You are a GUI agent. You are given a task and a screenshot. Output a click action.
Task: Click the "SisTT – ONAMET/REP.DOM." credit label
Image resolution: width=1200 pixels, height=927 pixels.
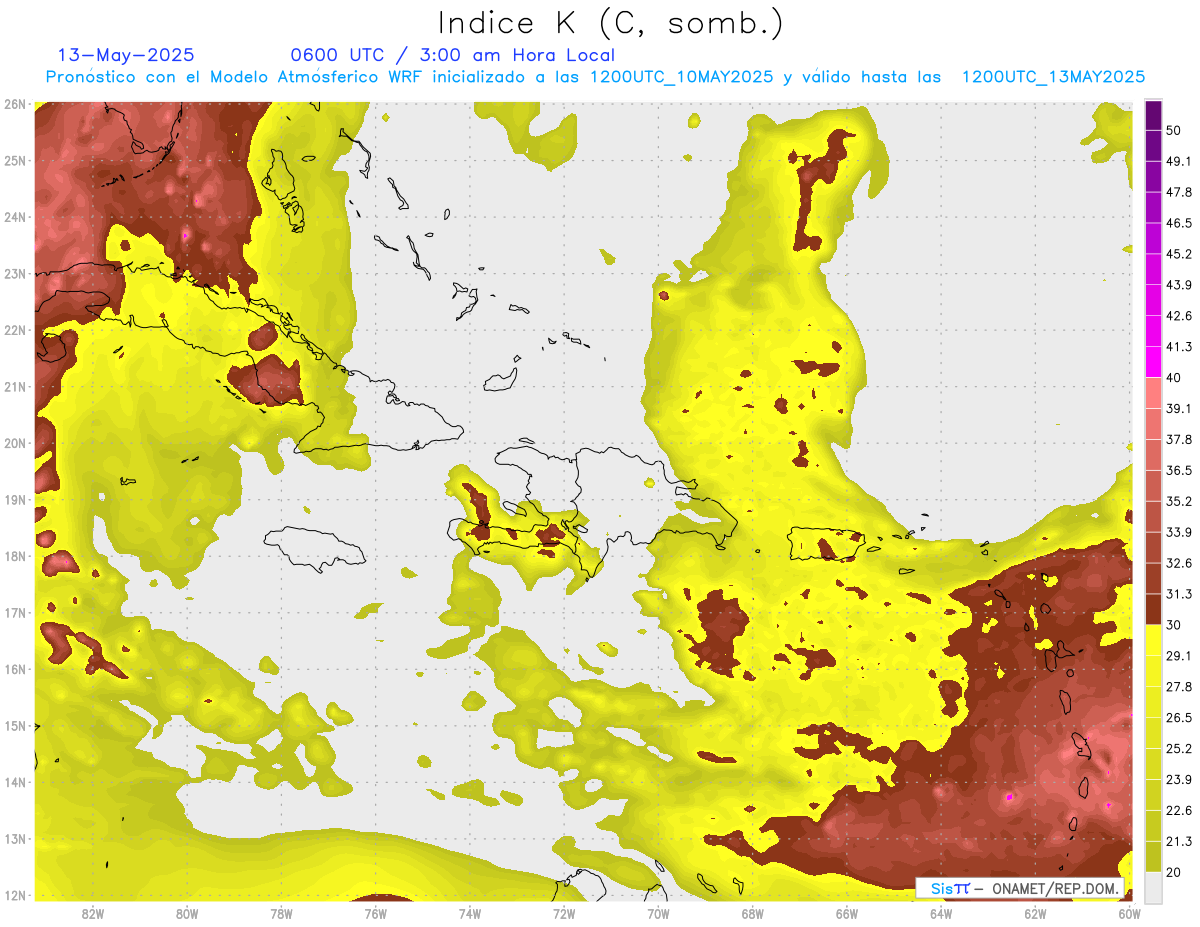pos(1020,888)
